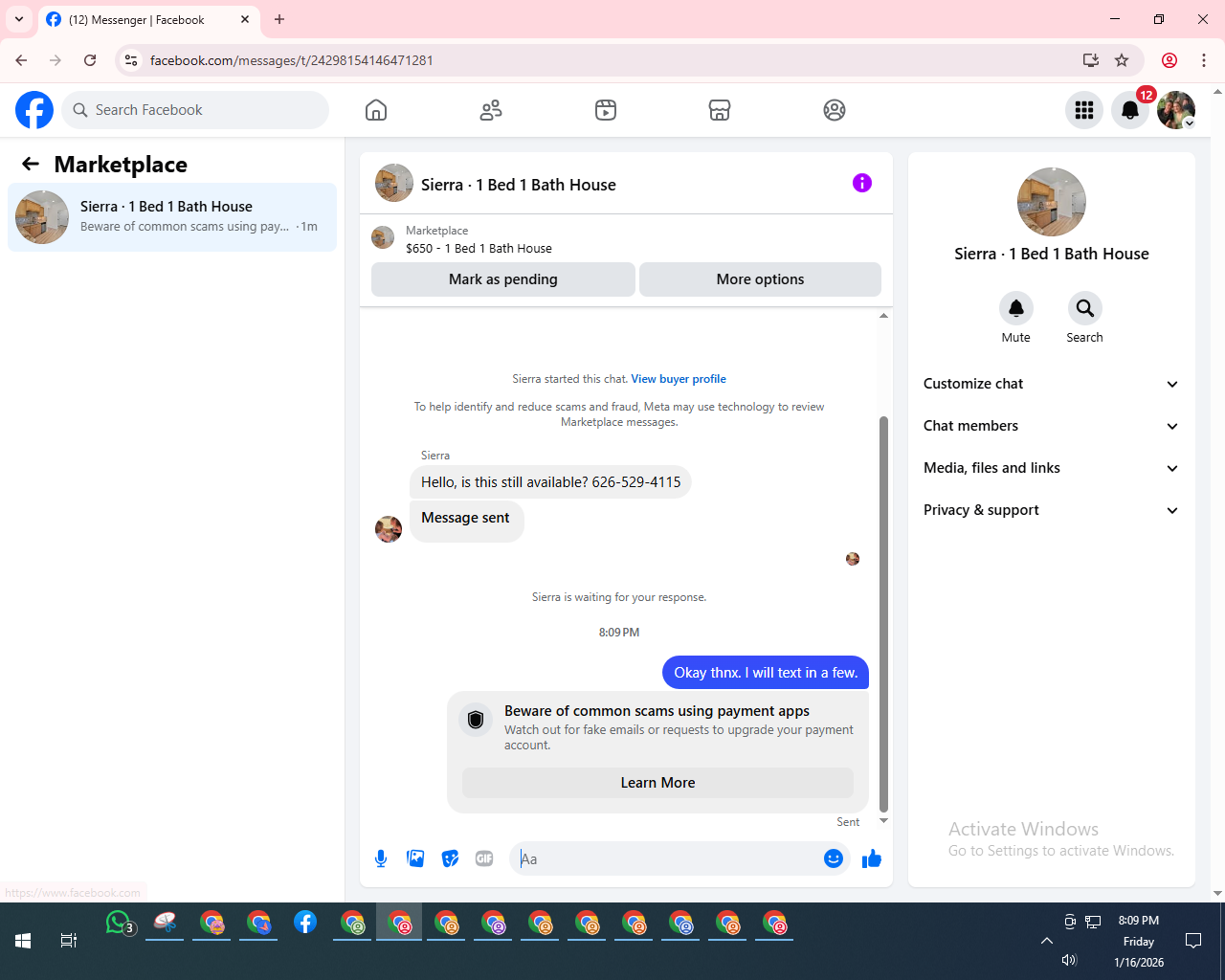
Task: Open View buyer profile link
Action: [679, 379]
